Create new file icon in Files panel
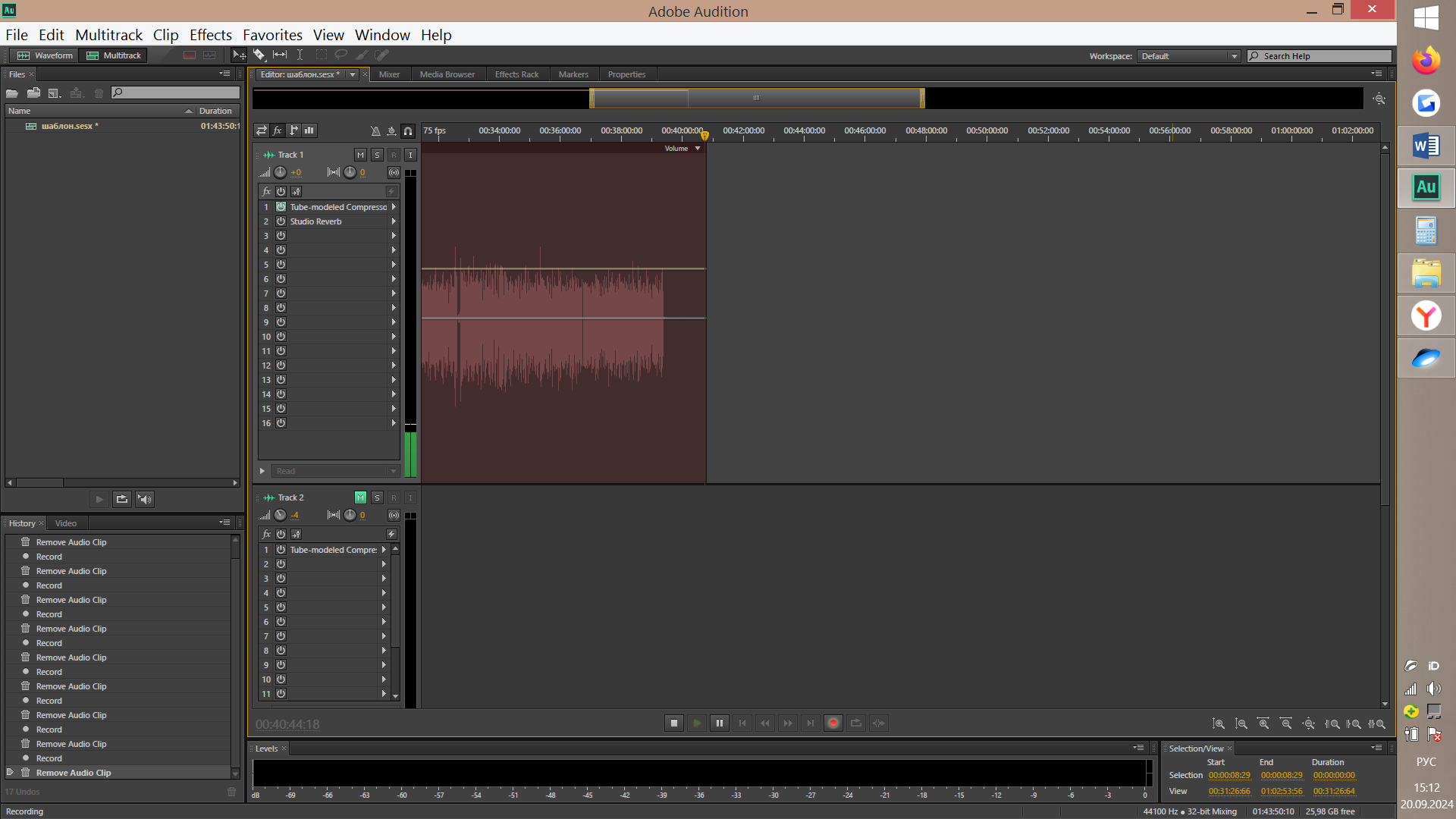1456x819 pixels. click(x=55, y=93)
